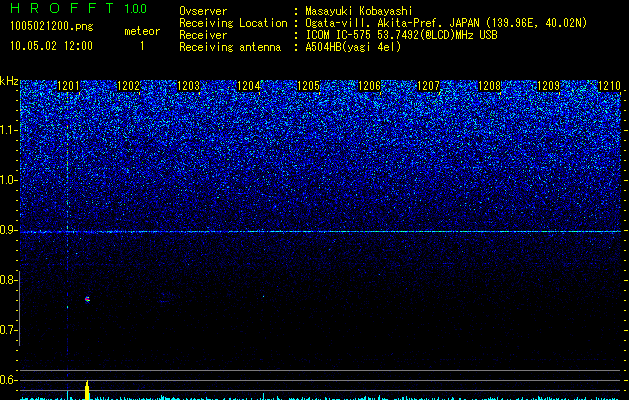Click the Receiver label

(x=203, y=35)
